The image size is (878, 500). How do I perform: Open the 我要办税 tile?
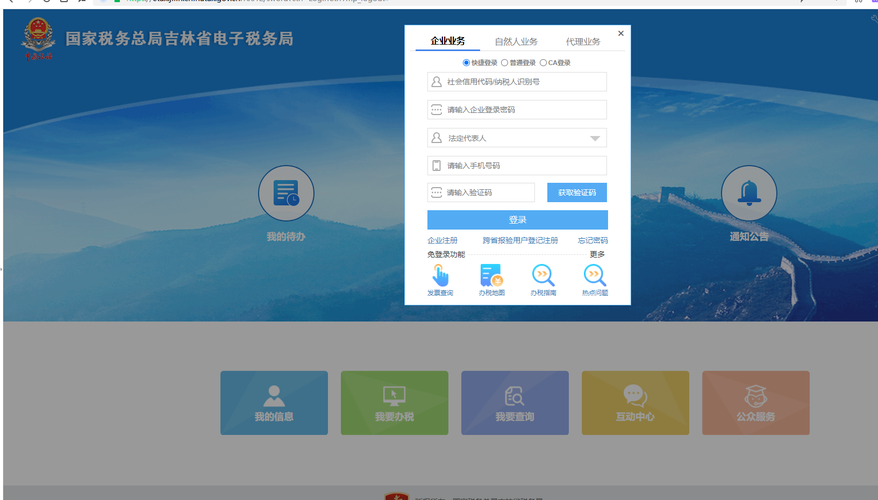point(394,403)
